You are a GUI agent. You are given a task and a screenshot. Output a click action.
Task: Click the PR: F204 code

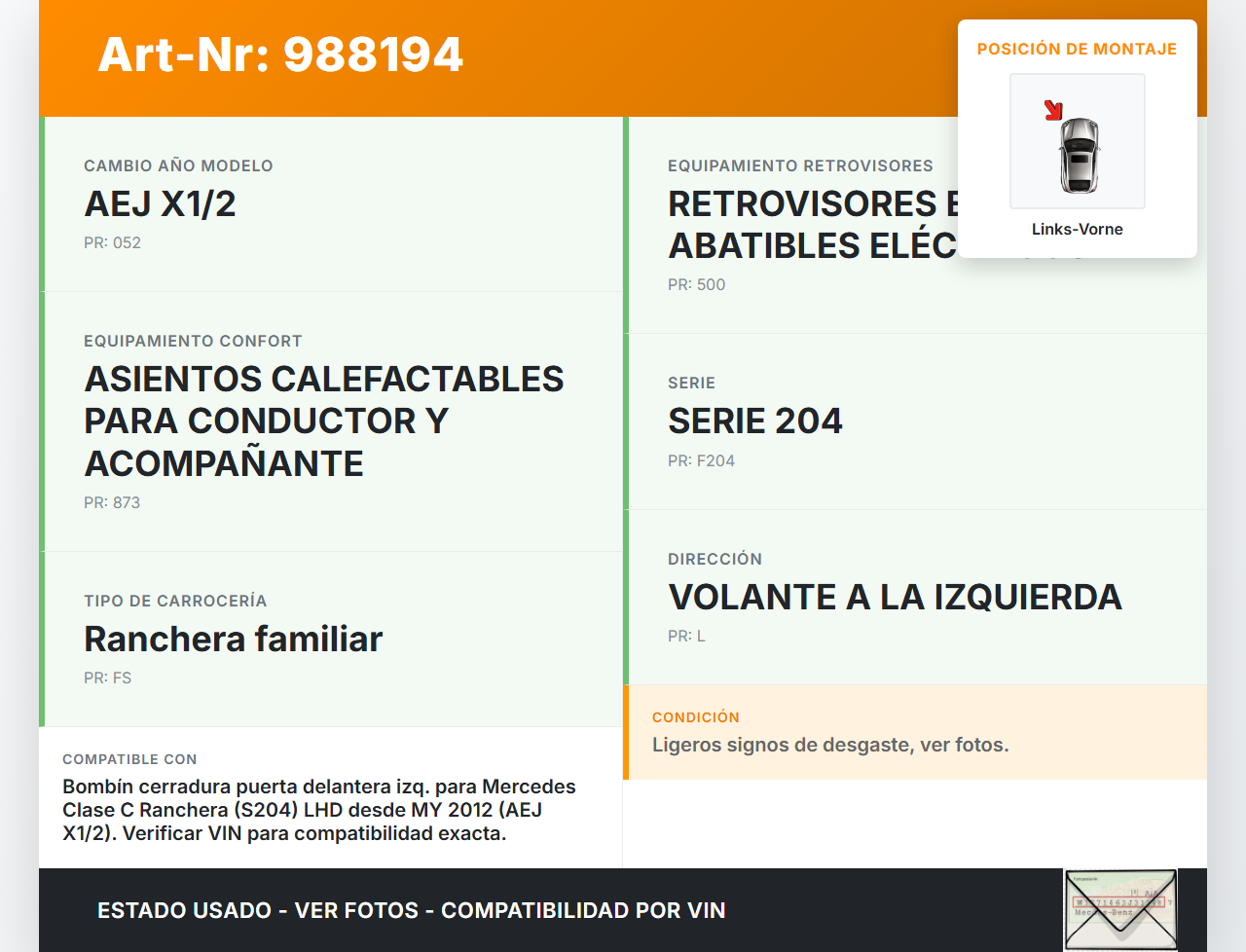pos(701,460)
